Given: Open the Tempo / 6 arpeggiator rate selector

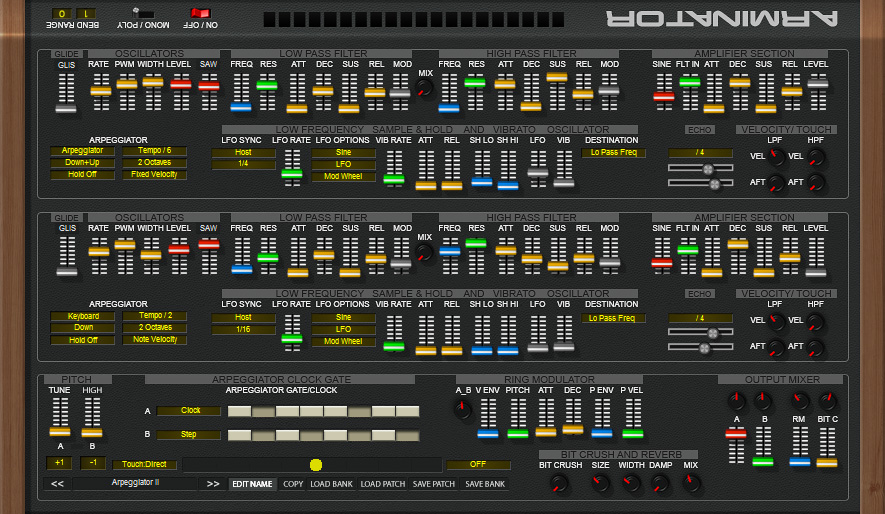Looking at the screenshot, I should click(155, 151).
